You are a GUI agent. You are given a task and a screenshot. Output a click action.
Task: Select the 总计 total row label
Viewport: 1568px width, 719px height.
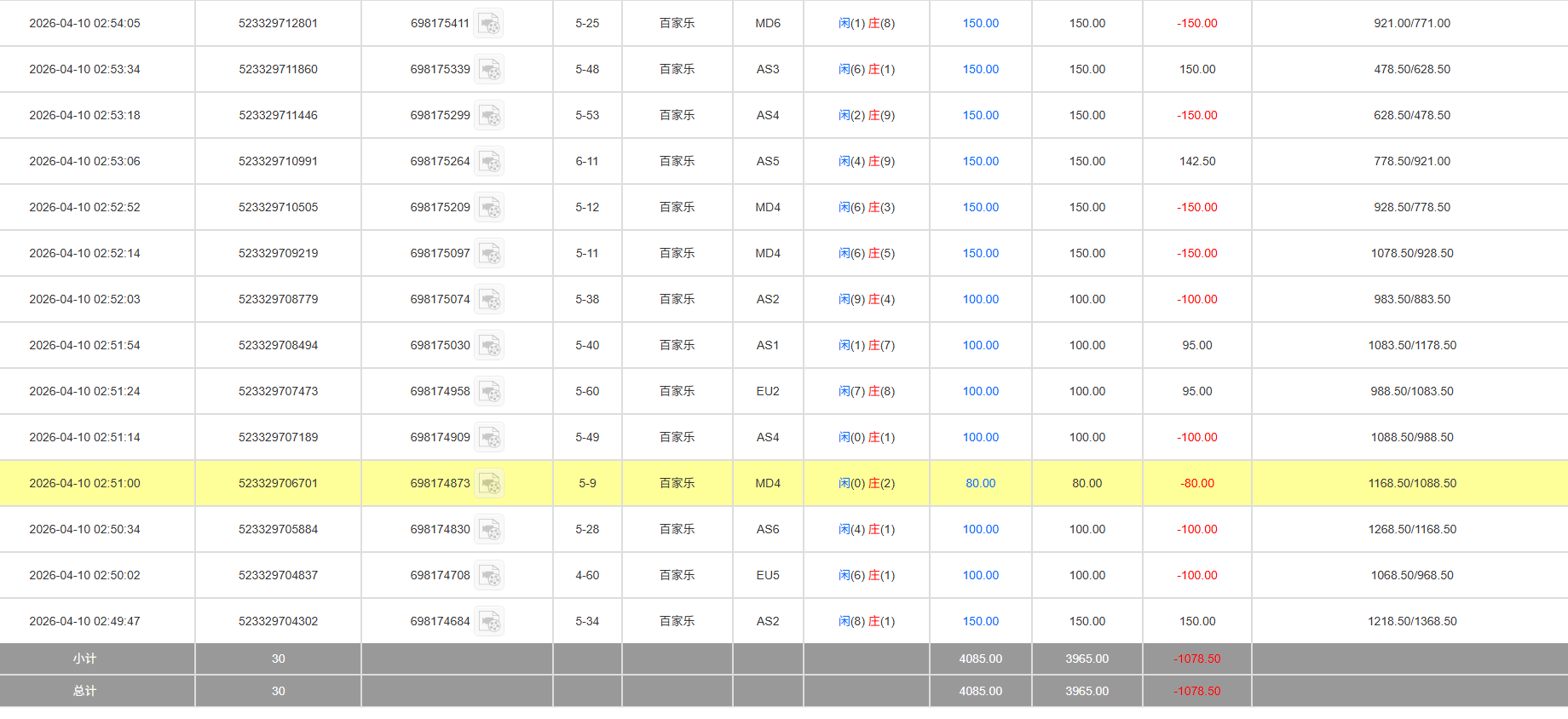(84, 691)
